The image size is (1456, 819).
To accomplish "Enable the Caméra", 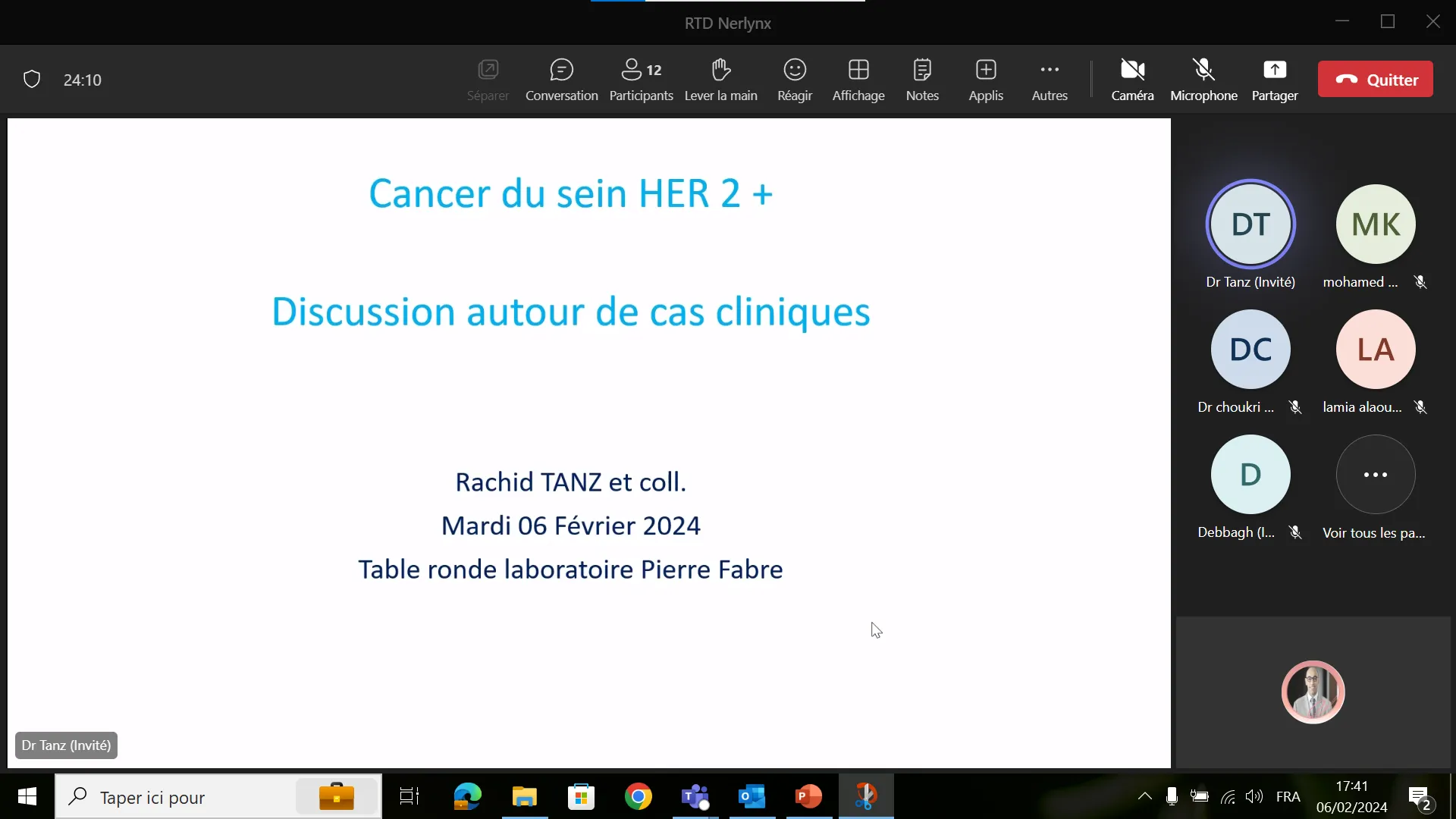I will tap(1132, 78).
